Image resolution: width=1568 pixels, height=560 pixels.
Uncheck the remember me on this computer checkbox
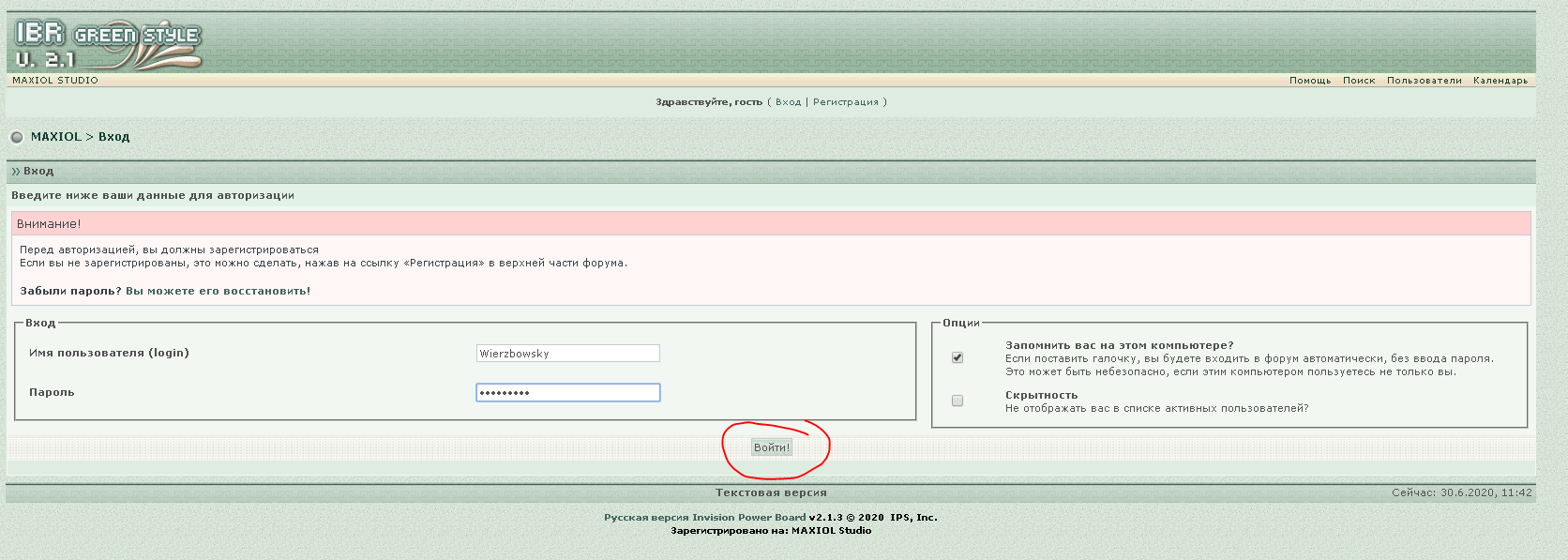[957, 357]
